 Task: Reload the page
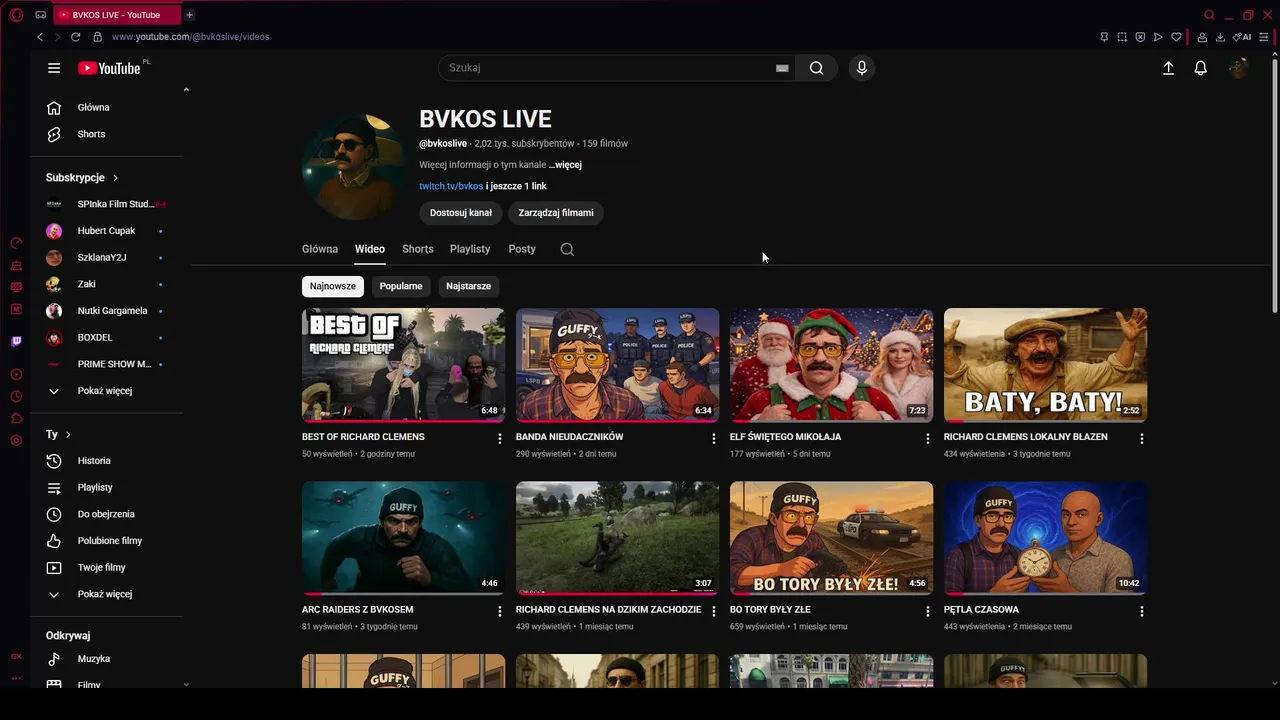click(75, 37)
